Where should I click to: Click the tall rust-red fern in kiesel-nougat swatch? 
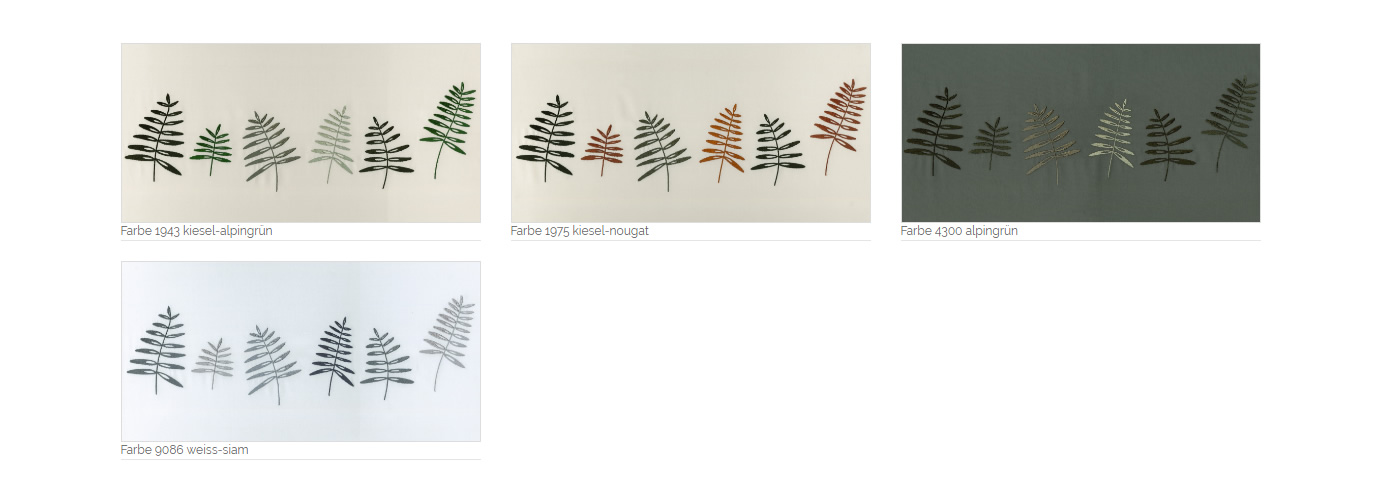click(838, 127)
